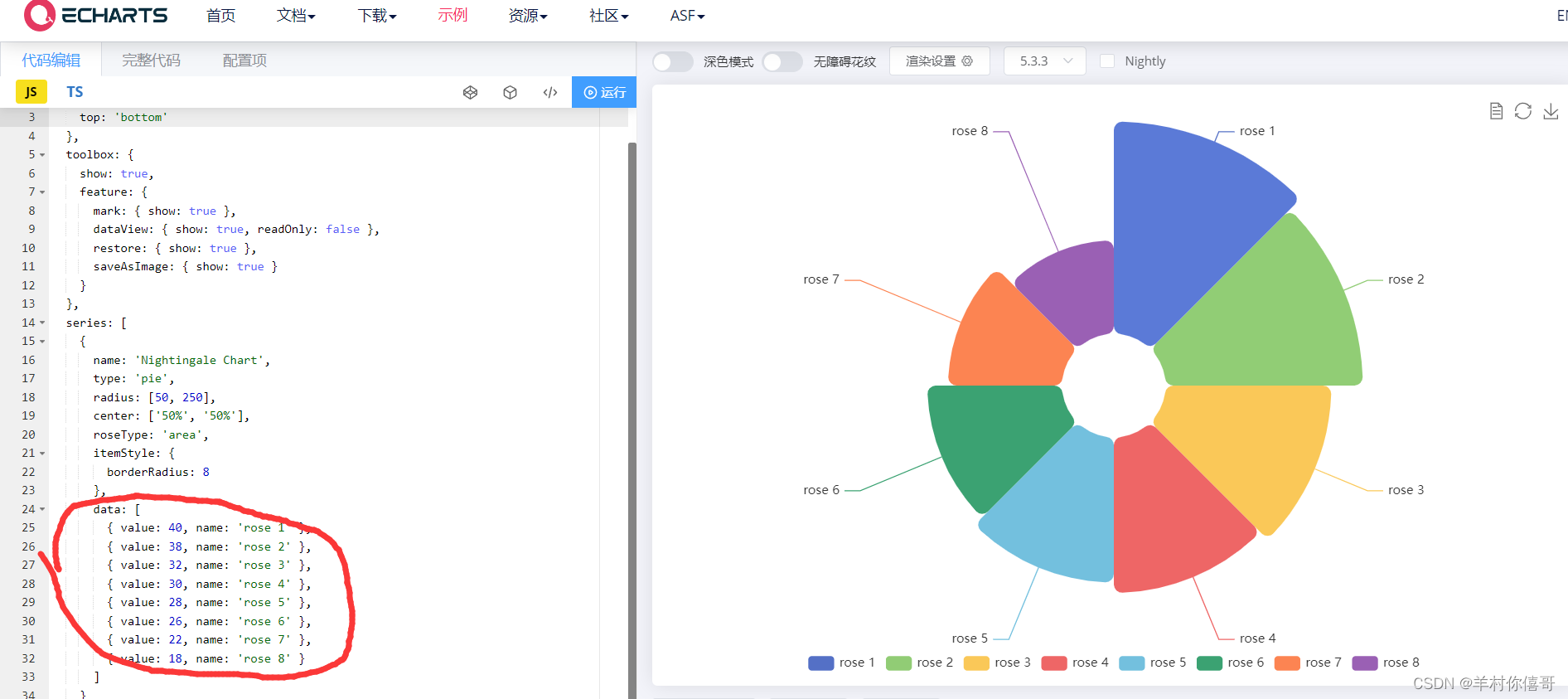The height and width of the screenshot is (699, 1568).
Task: Open the data view icon on chart
Action: click(1496, 111)
